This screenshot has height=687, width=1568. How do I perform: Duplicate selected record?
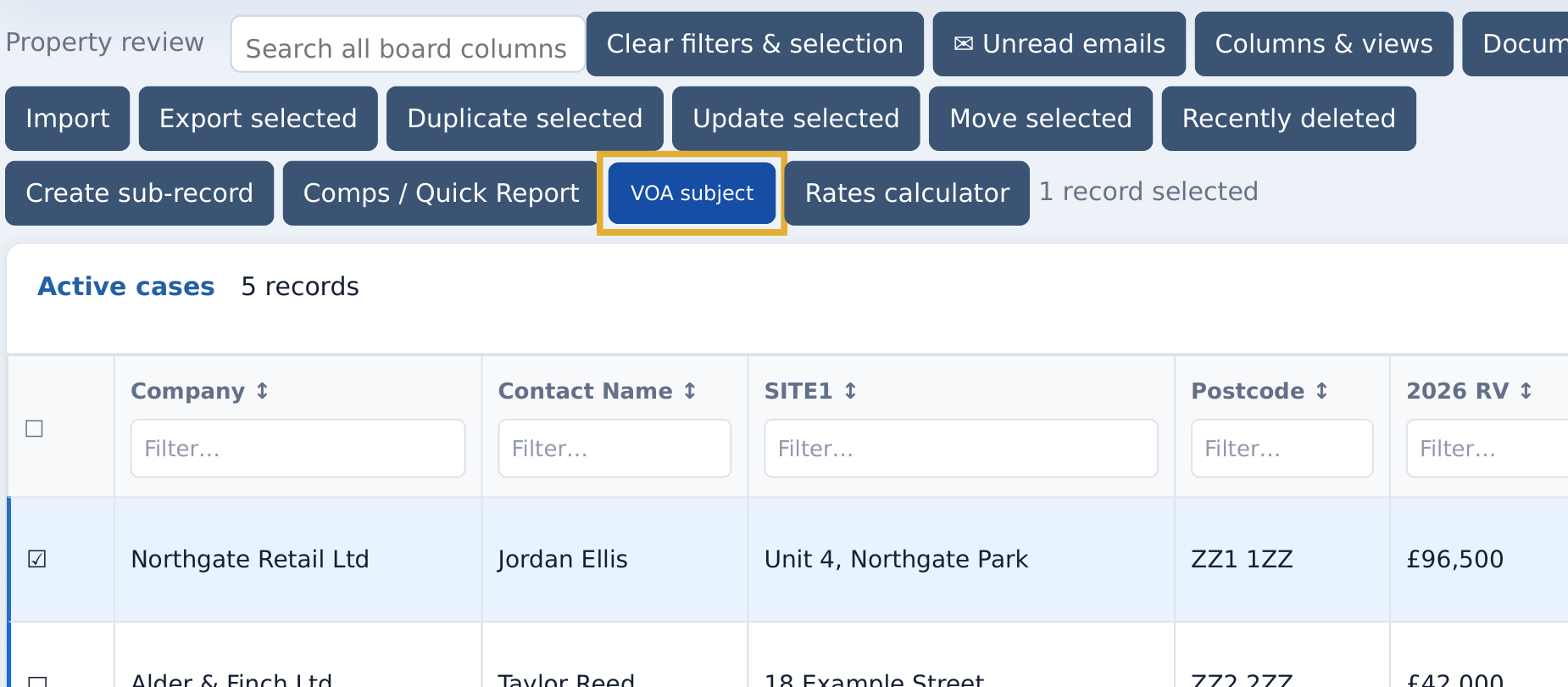coord(525,119)
